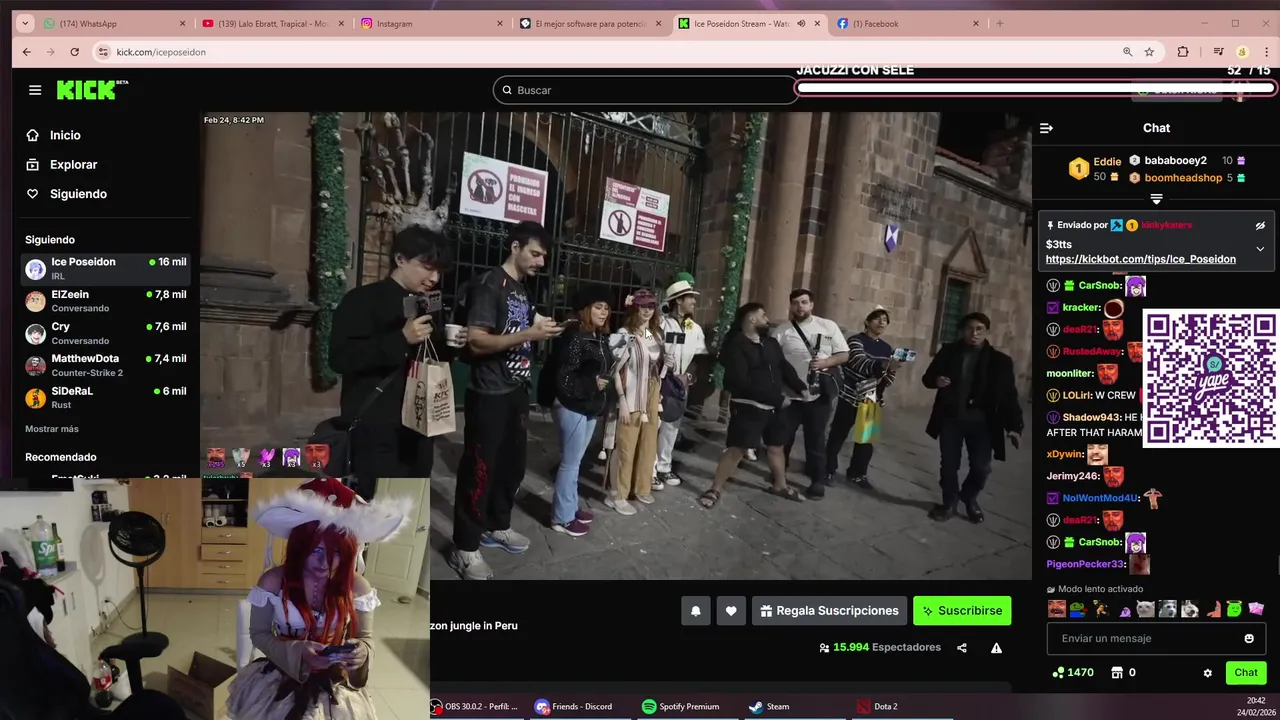Click the share stream icon
The image size is (1280, 720).
pyautogui.click(x=962, y=648)
